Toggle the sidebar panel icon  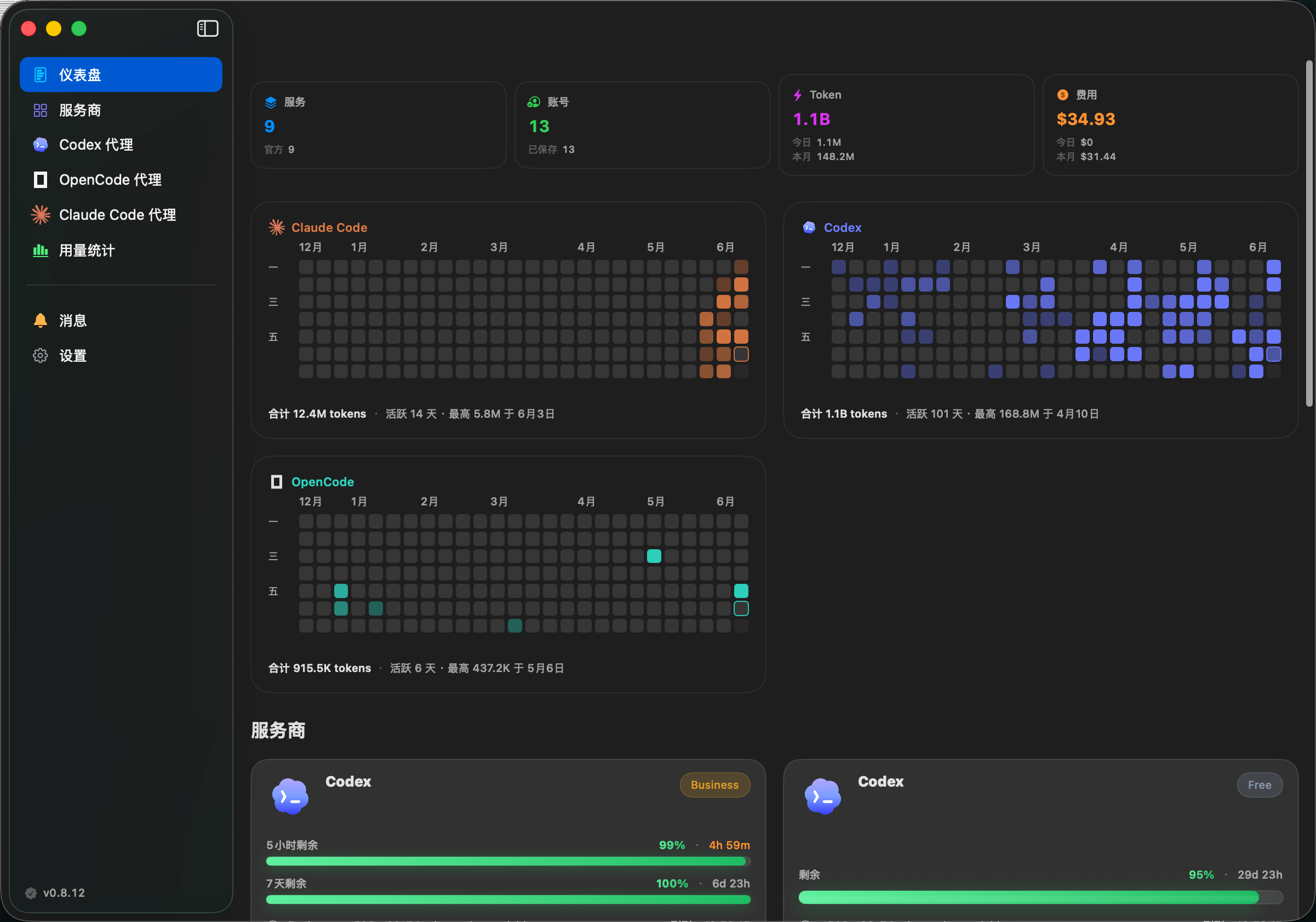click(208, 28)
